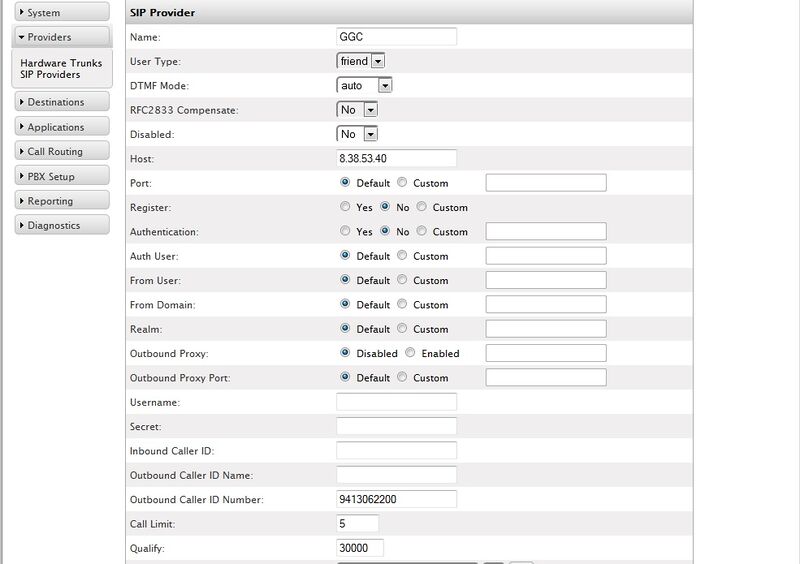Select Custom radio for Port
Image resolution: width=800 pixels, height=564 pixels.
point(402,183)
